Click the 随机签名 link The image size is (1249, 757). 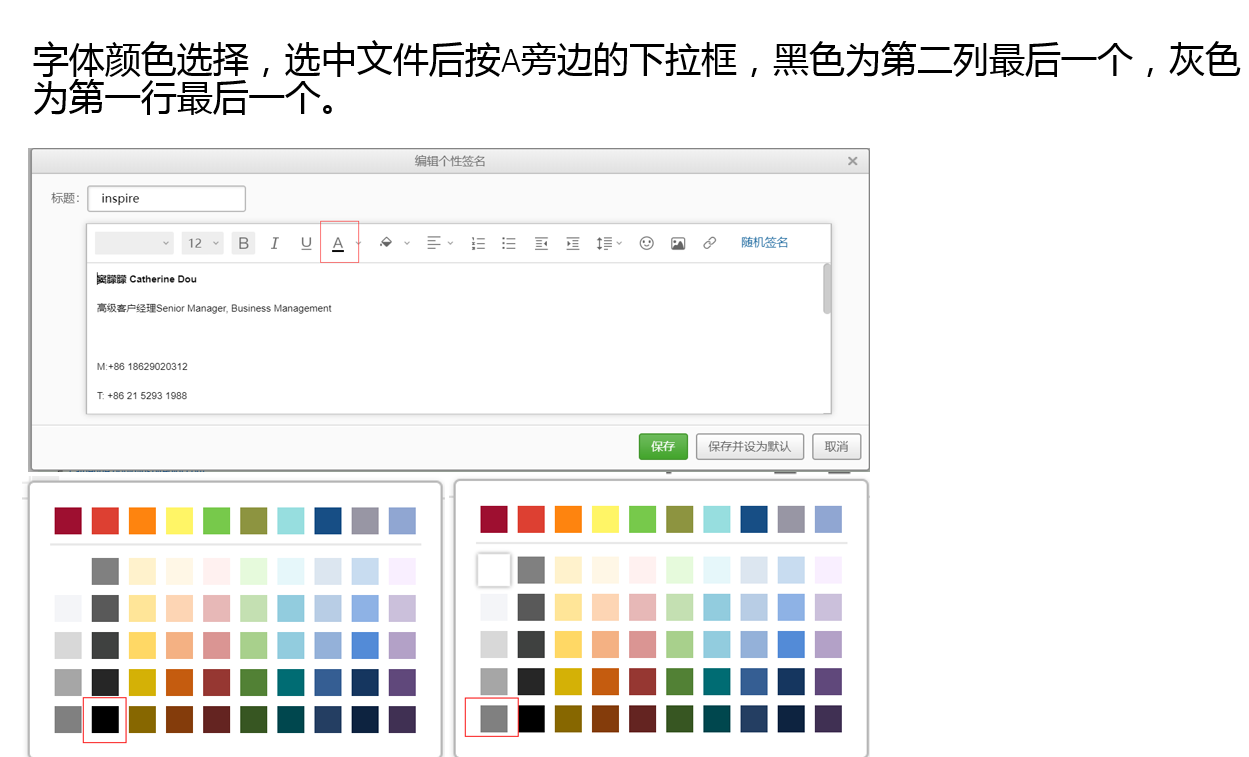pyautogui.click(x=764, y=243)
